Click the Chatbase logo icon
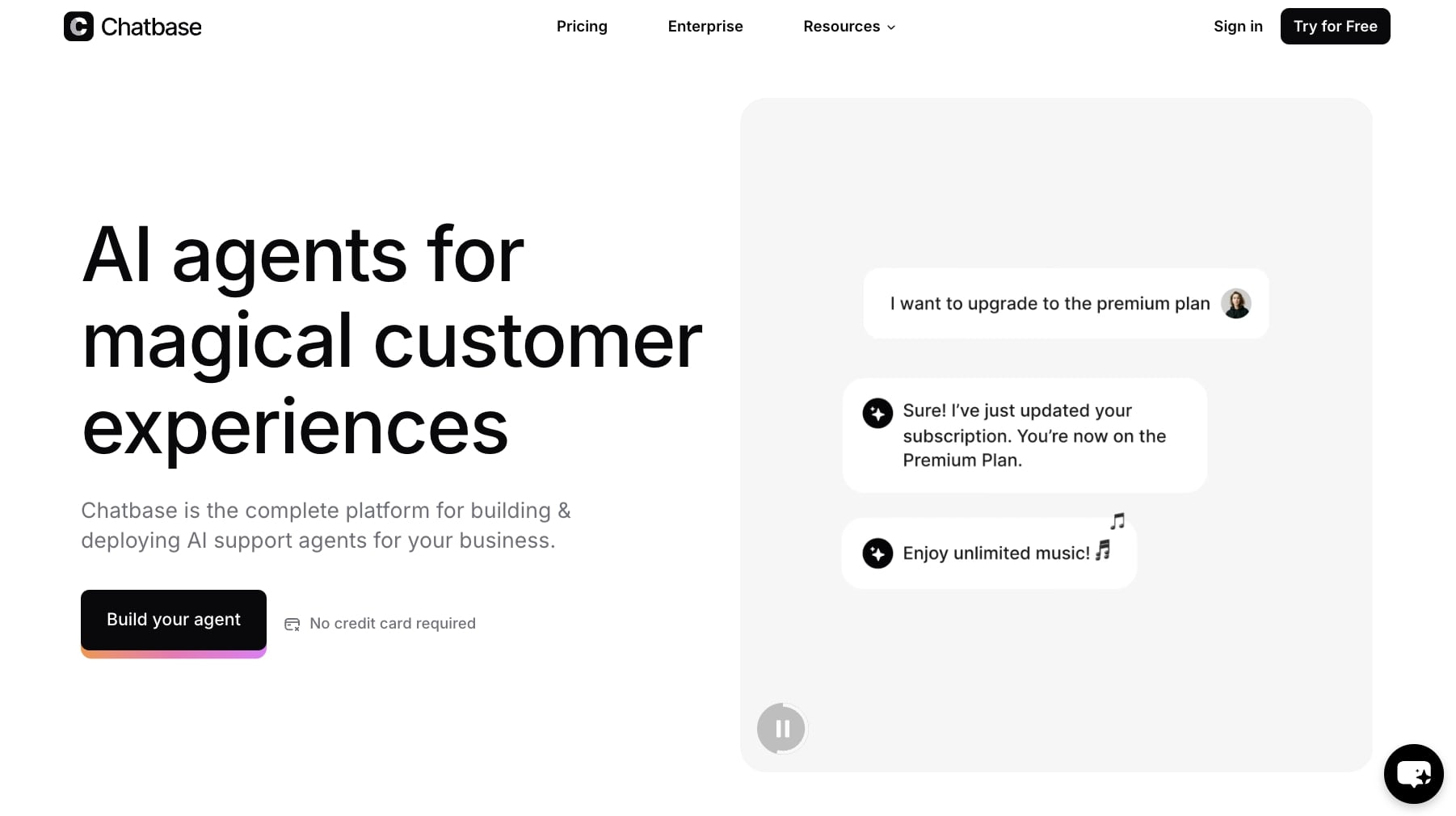Image resolution: width=1456 pixels, height=816 pixels. click(77, 26)
